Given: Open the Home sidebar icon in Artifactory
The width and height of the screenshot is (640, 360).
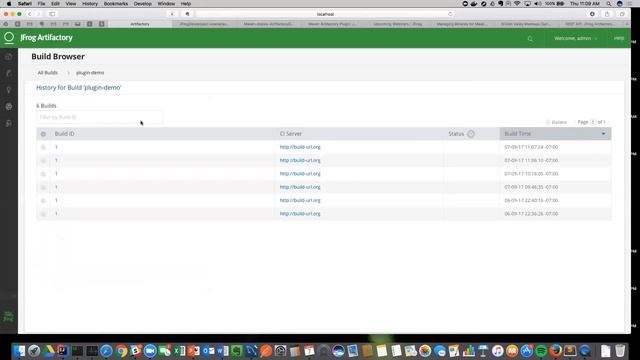Looking at the screenshot, I should (x=9, y=57).
